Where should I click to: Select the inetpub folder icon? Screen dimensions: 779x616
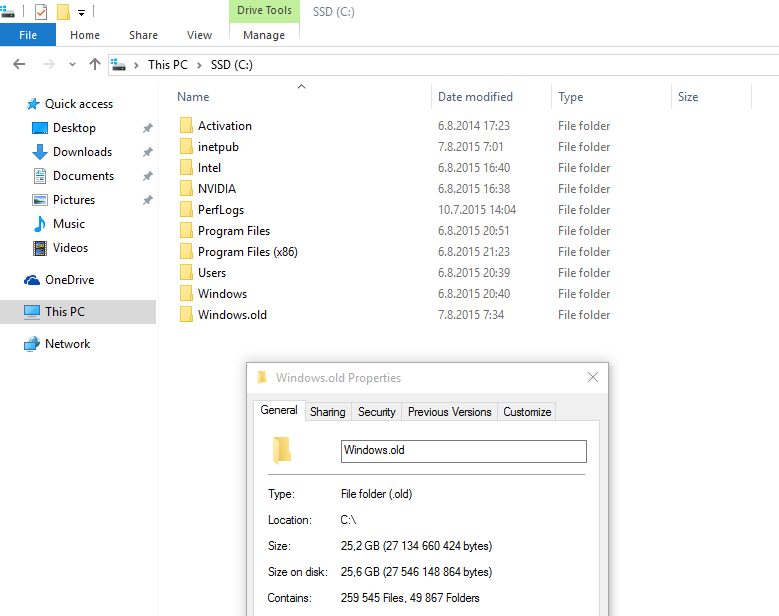point(186,146)
